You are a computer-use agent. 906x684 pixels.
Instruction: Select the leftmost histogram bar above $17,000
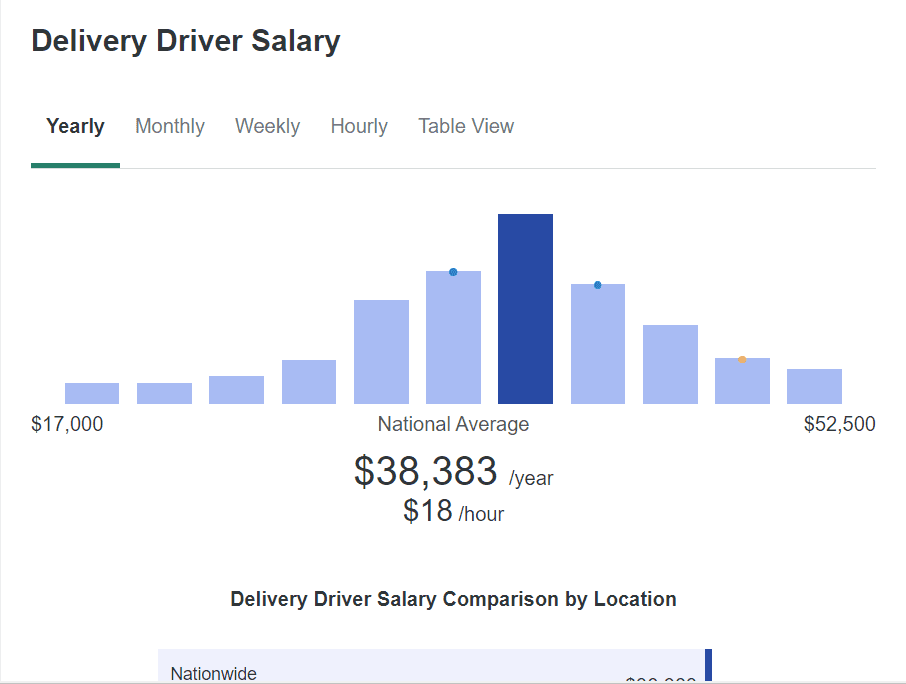tap(92, 393)
